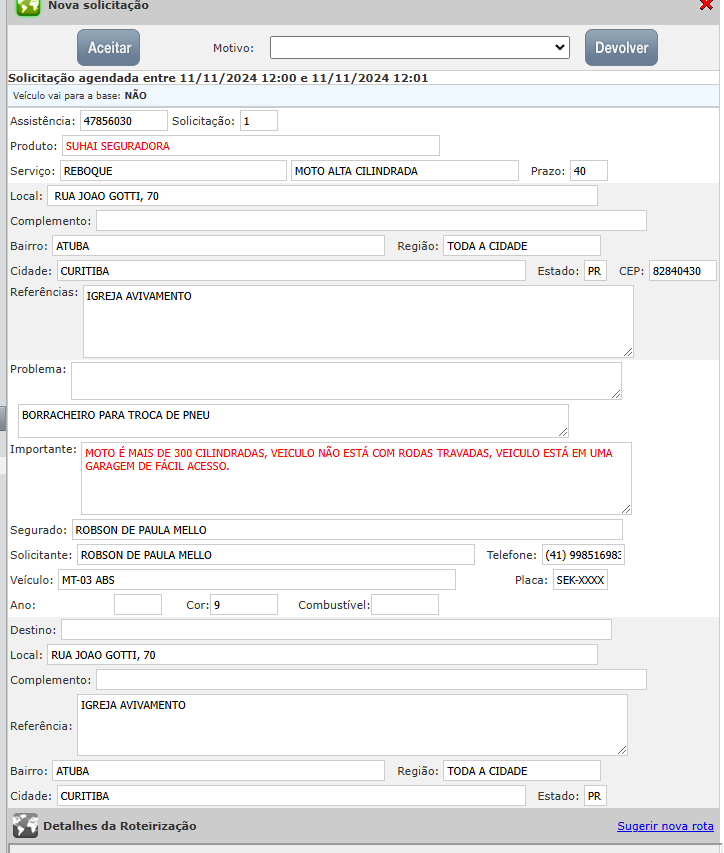Click the CEP input field

[x=682, y=271]
